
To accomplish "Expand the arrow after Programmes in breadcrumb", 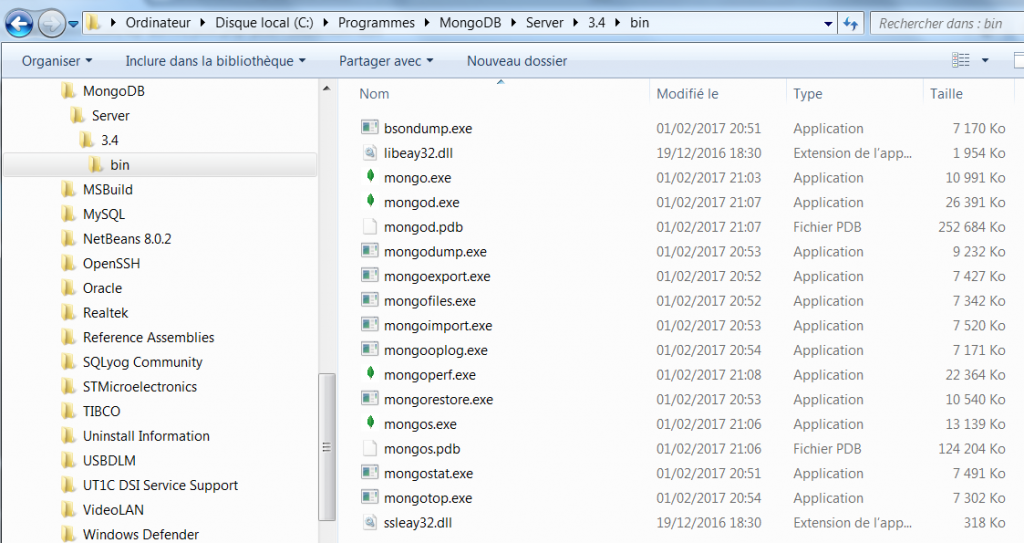I will (x=427, y=23).
